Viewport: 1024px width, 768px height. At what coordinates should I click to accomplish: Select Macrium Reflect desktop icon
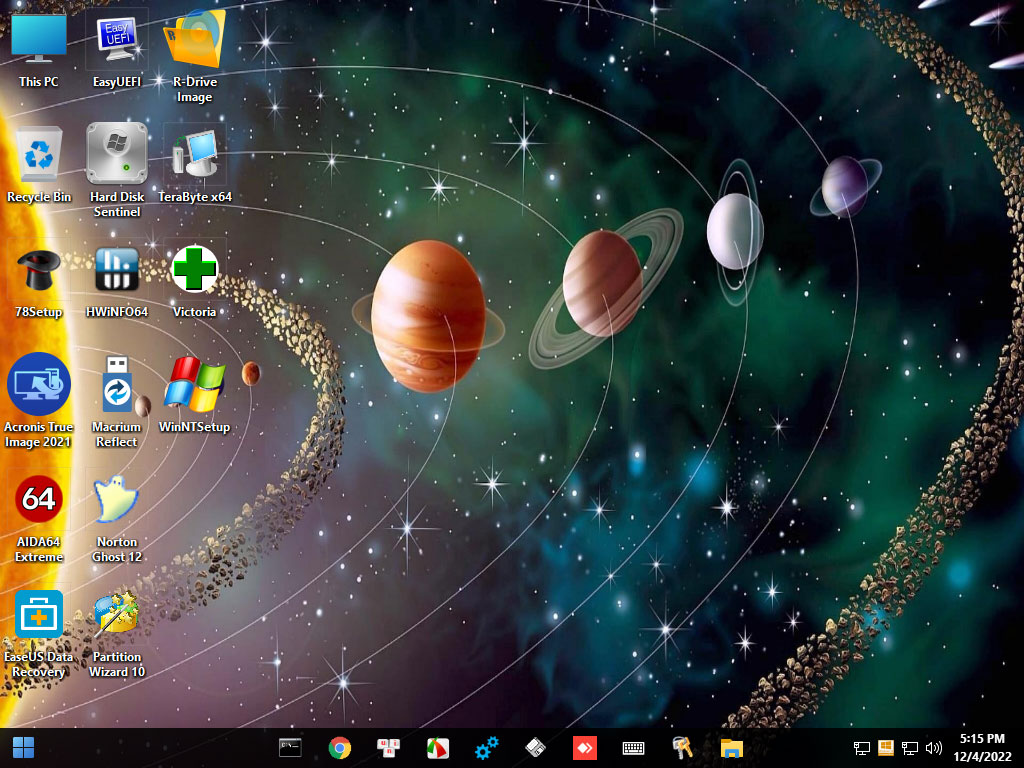click(117, 400)
